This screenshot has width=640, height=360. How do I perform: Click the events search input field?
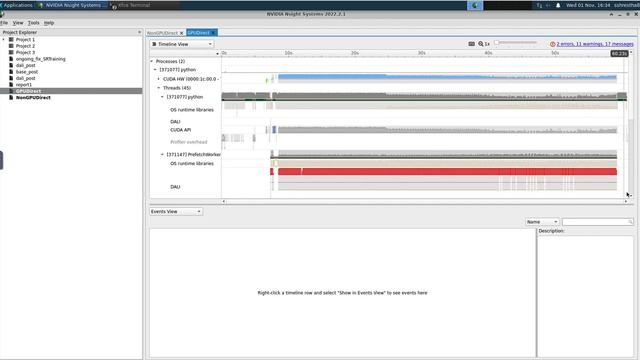pyautogui.click(x=598, y=222)
